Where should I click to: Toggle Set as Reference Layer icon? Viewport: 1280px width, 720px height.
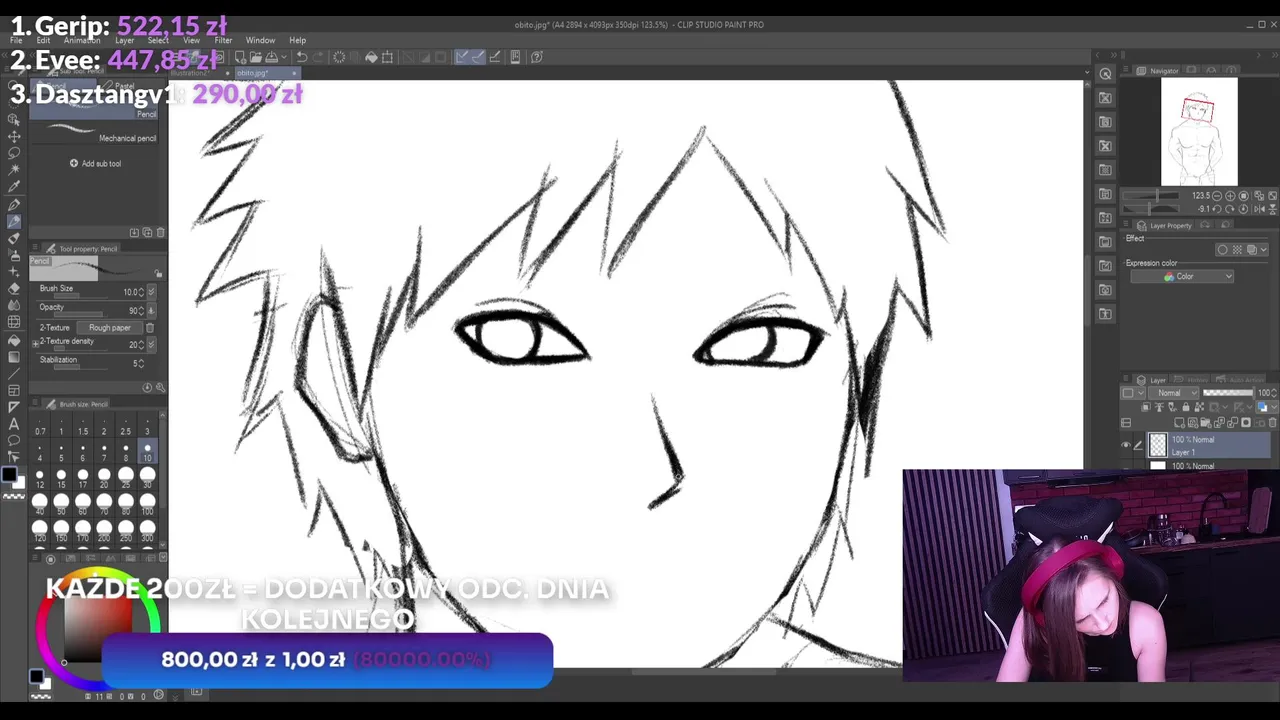pos(1159,408)
